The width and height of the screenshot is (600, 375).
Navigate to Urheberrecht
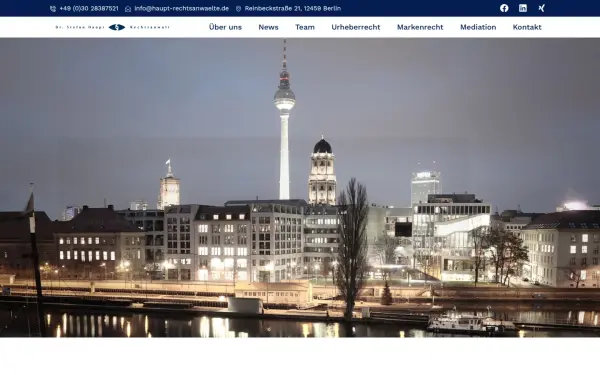click(356, 27)
